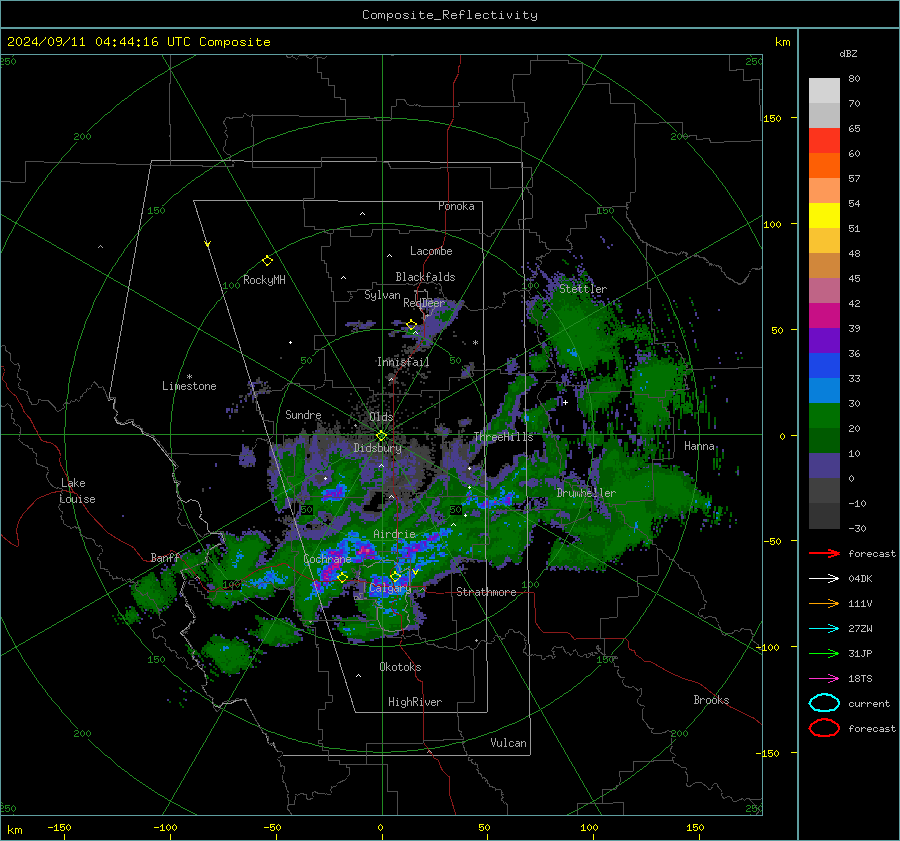
Task: Click the Composite_Reflectivity title text
Action: pos(450,15)
